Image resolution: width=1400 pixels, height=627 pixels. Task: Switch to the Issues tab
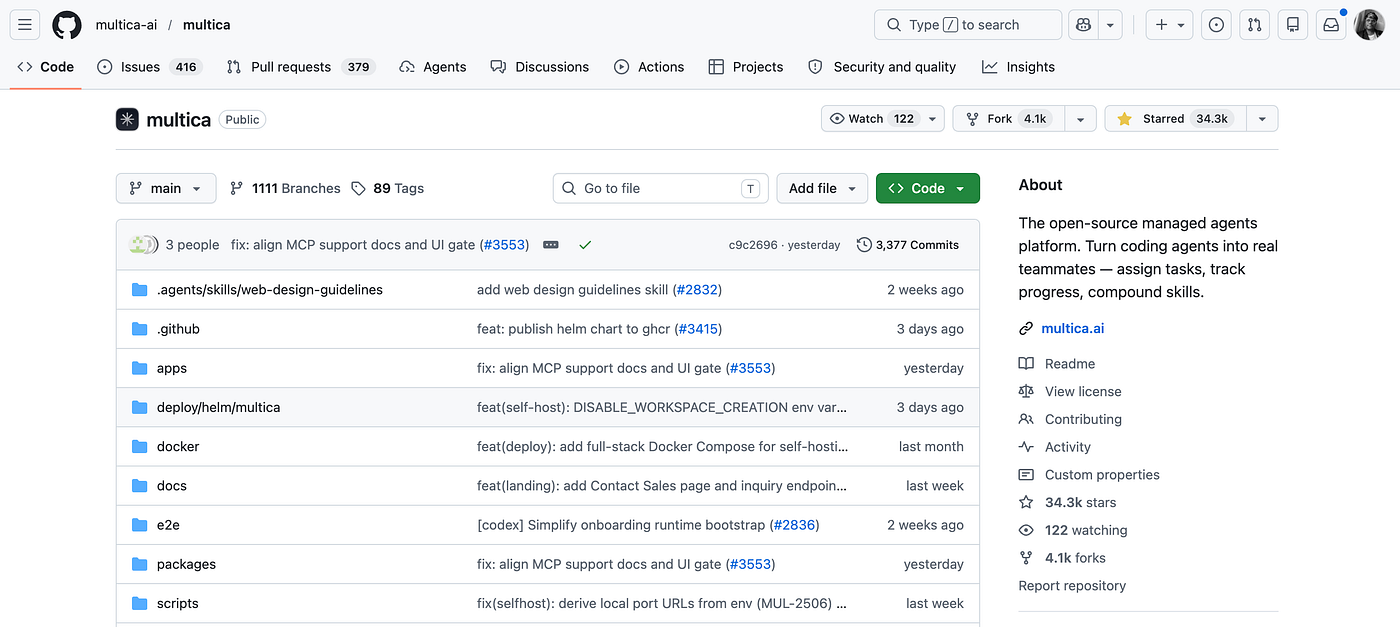coord(150,67)
